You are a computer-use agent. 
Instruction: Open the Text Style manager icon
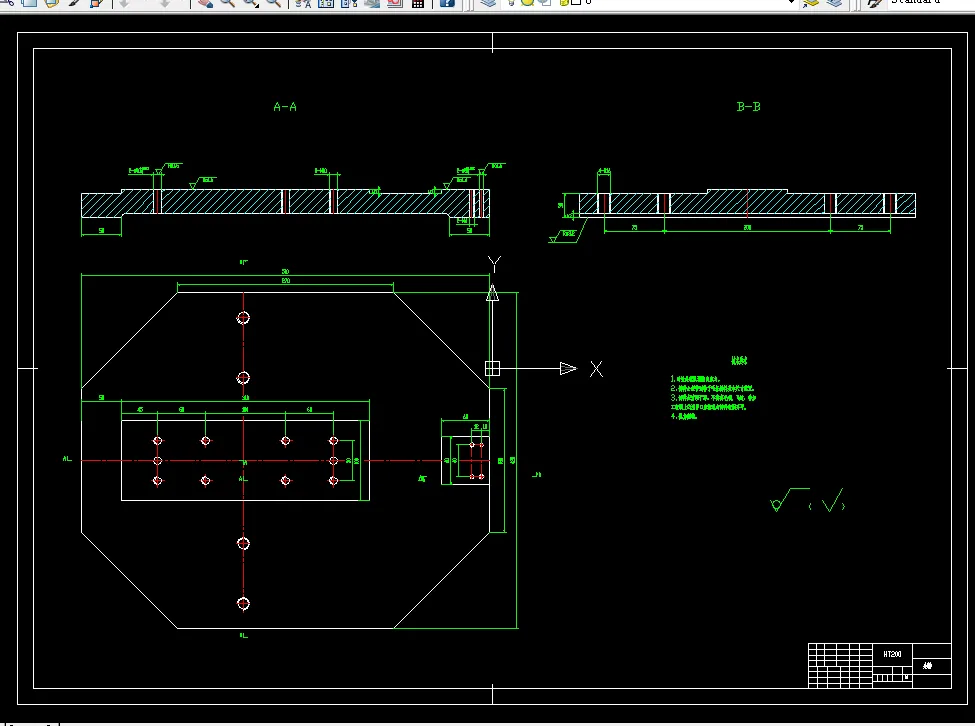tap(876, 2)
